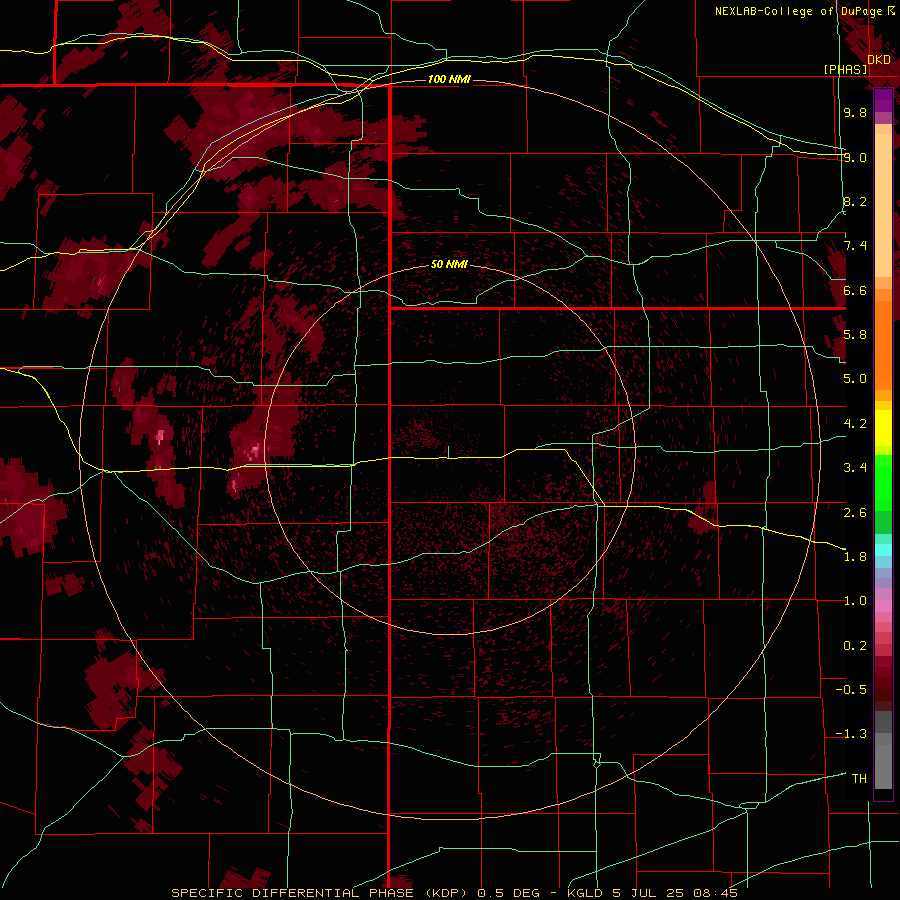Click the 6.6 scale value
This screenshot has width=900, height=900.
pos(855,290)
